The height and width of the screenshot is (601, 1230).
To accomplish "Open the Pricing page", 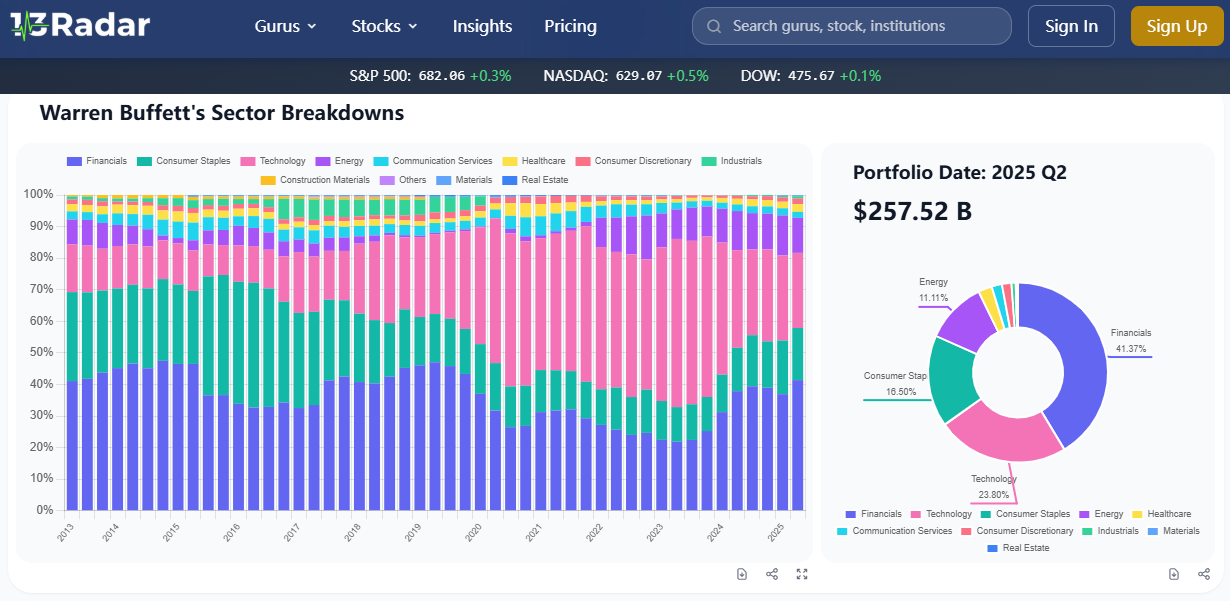I will click(570, 26).
